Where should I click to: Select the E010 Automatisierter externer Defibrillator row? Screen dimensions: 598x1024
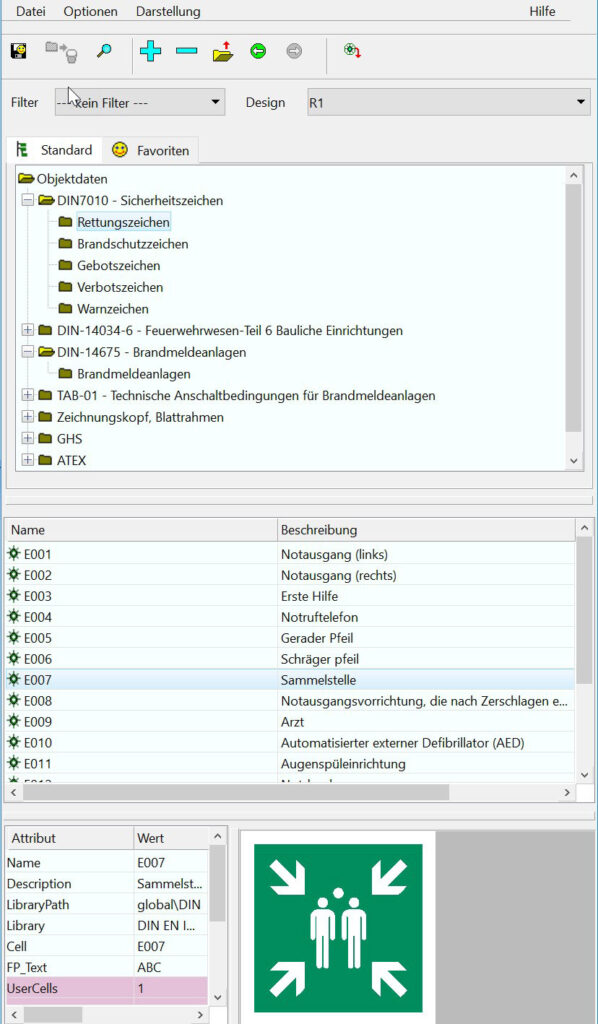click(290, 743)
